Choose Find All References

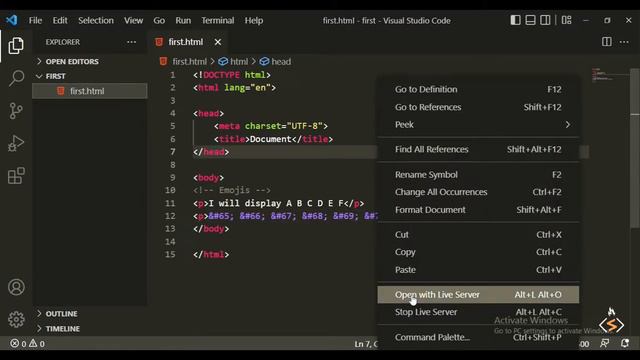coord(478,149)
